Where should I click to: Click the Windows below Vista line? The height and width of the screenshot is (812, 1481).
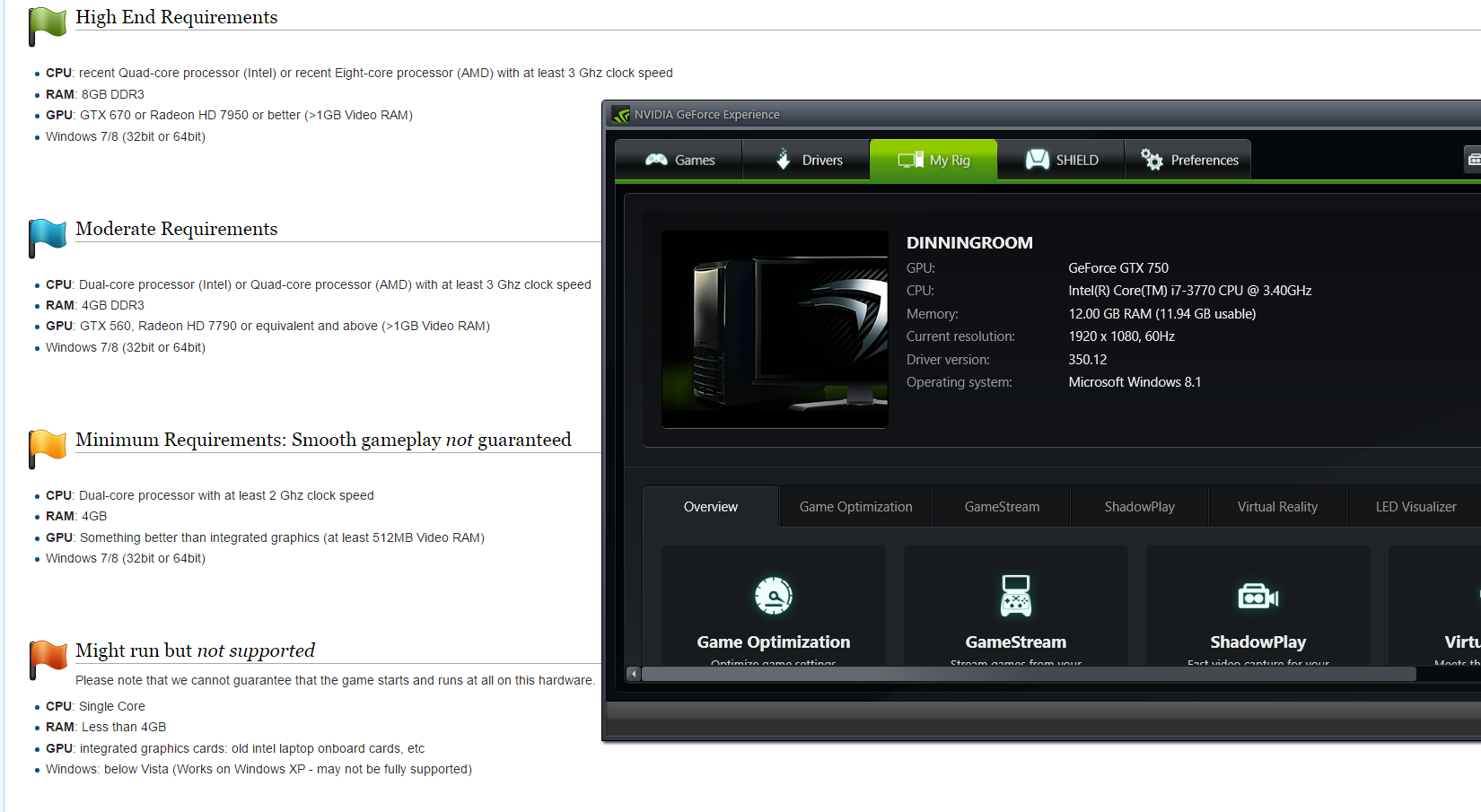pyautogui.click(x=259, y=769)
